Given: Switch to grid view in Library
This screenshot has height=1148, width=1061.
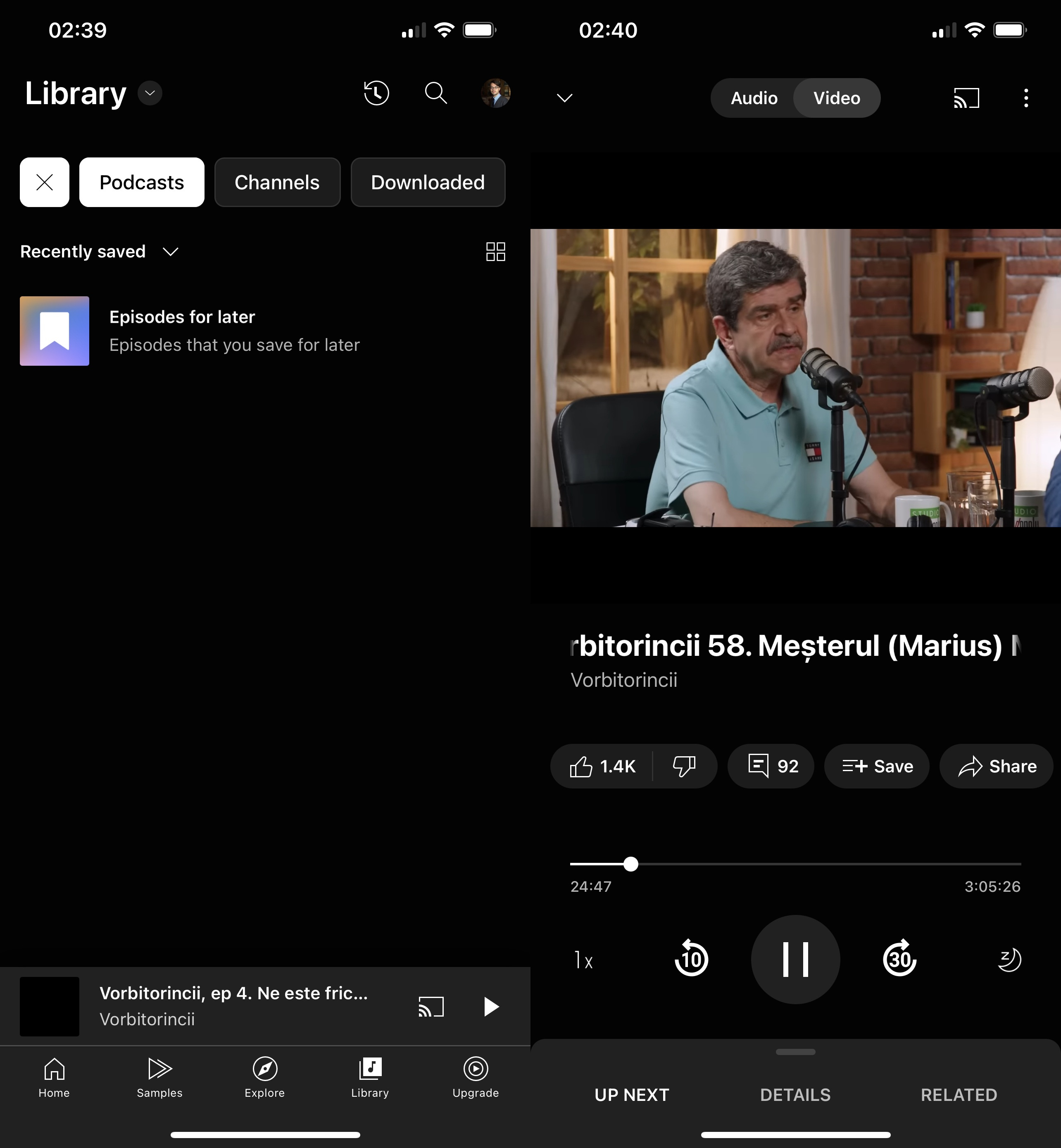Looking at the screenshot, I should pos(495,252).
